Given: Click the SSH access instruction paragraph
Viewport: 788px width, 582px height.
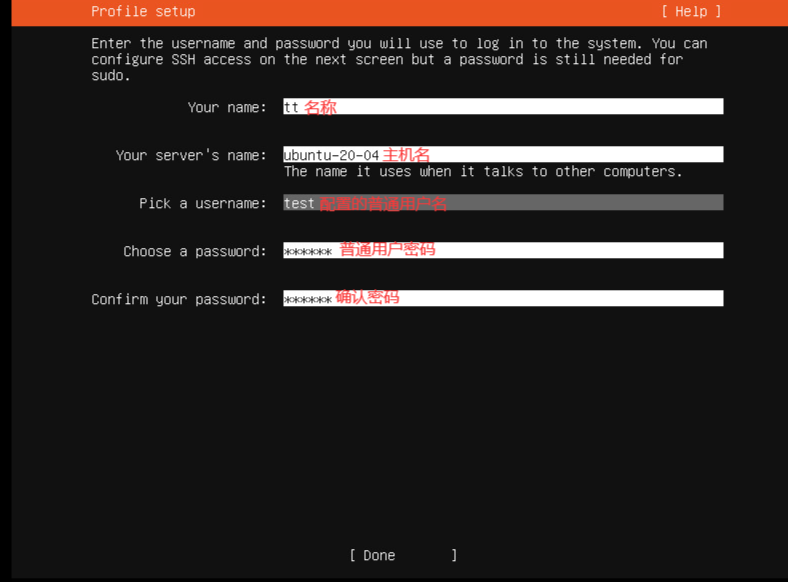Looking at the screenshot, I should click(x=399, y=59).
